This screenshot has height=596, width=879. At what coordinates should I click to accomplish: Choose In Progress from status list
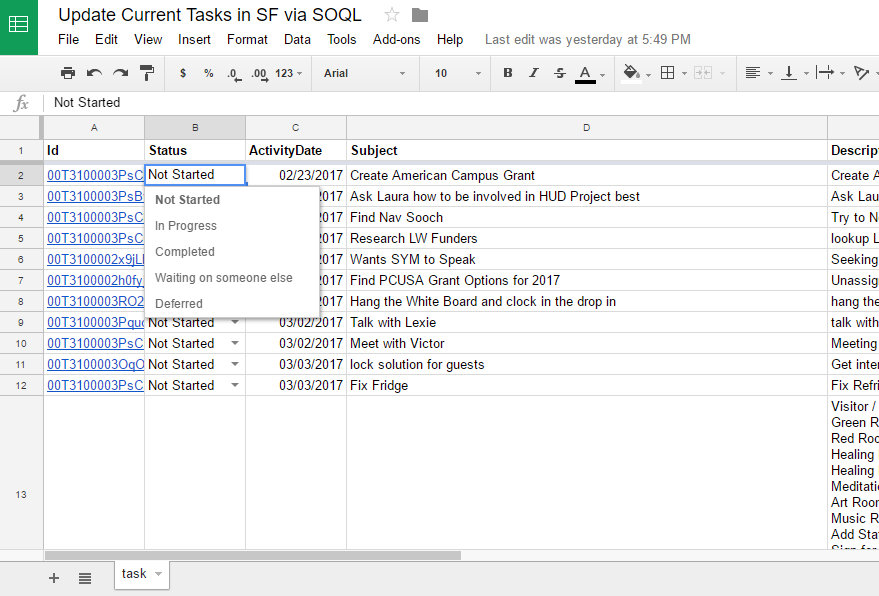click(232, 225)
